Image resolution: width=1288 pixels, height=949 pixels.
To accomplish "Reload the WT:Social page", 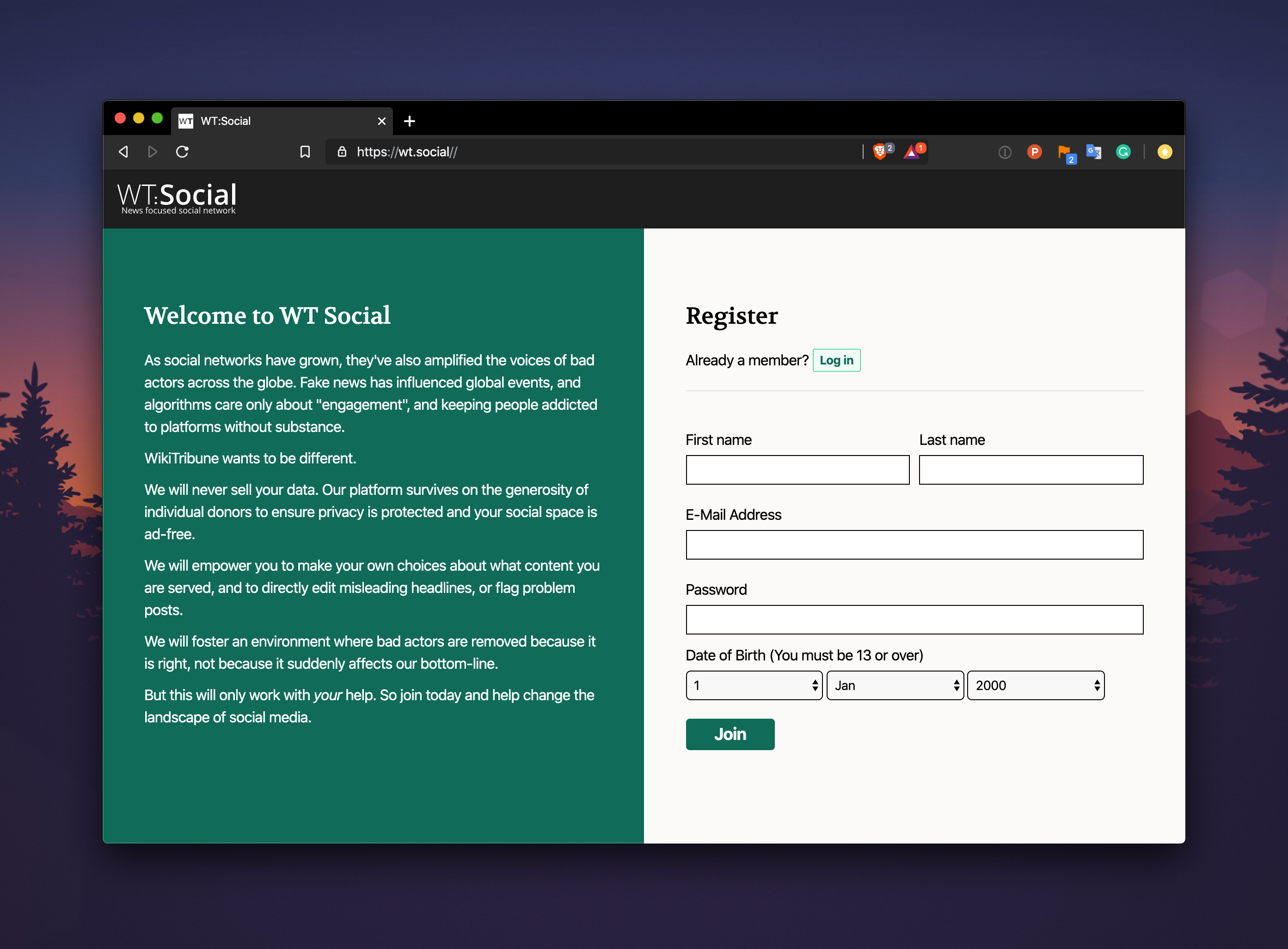I will [183, 152].
